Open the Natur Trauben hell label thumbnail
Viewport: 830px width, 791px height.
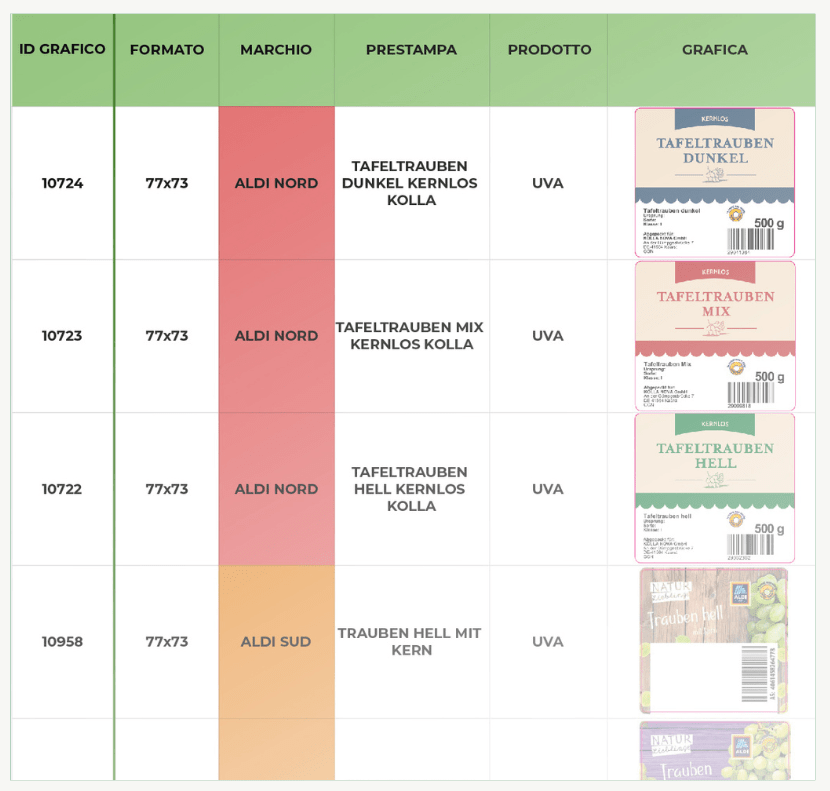(x=714, y=641)
